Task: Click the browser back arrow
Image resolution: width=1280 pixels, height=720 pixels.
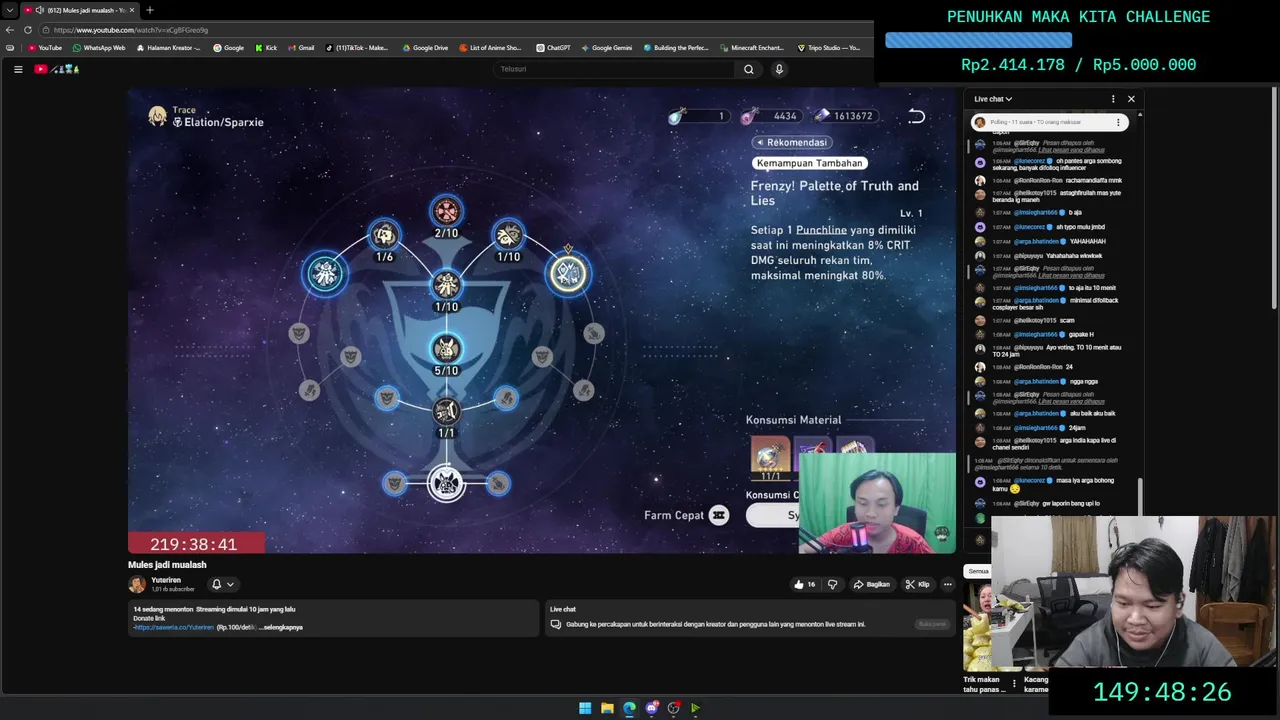Action: point(10,30)
